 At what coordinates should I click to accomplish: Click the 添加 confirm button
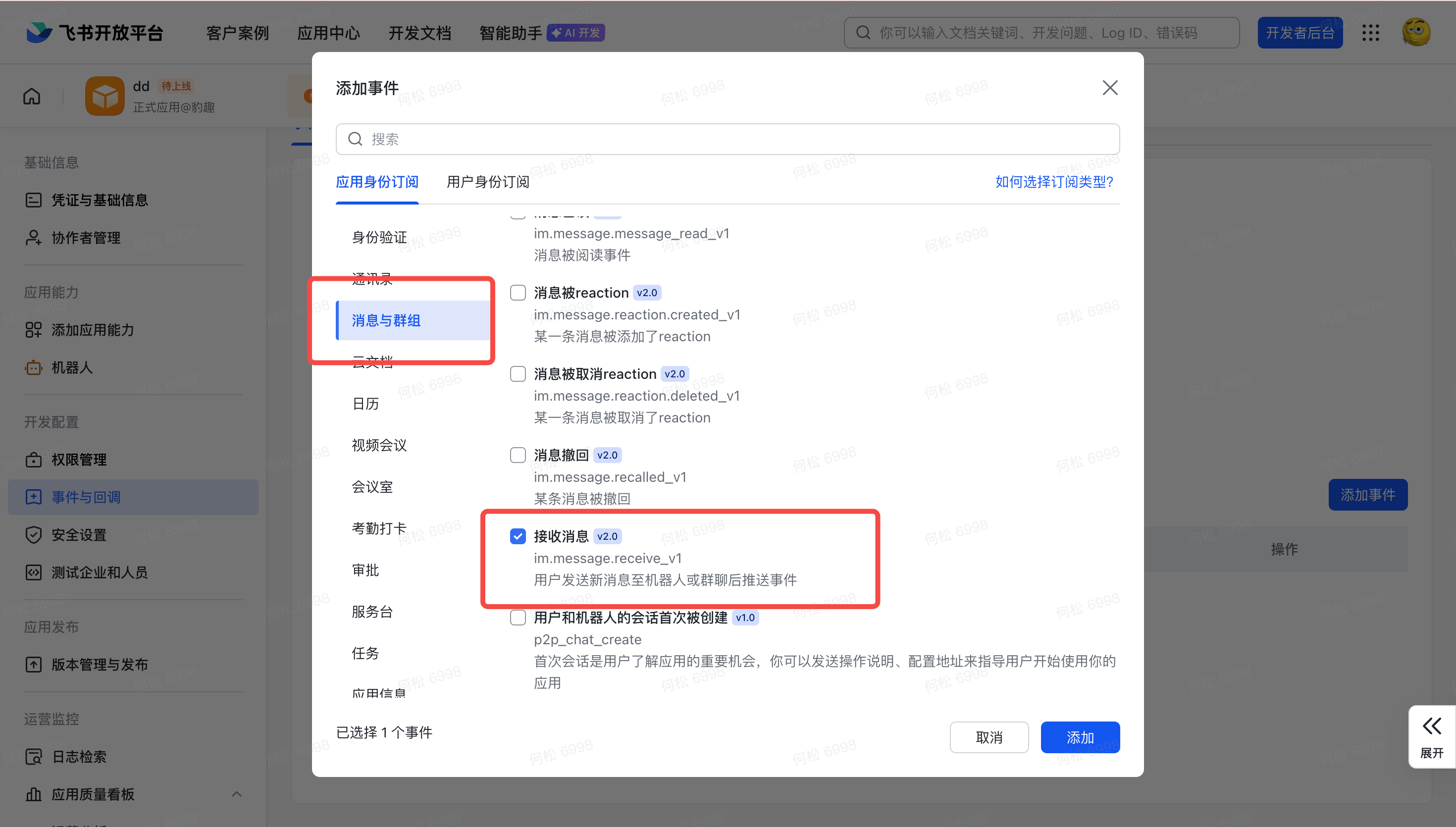(1080, 737)
